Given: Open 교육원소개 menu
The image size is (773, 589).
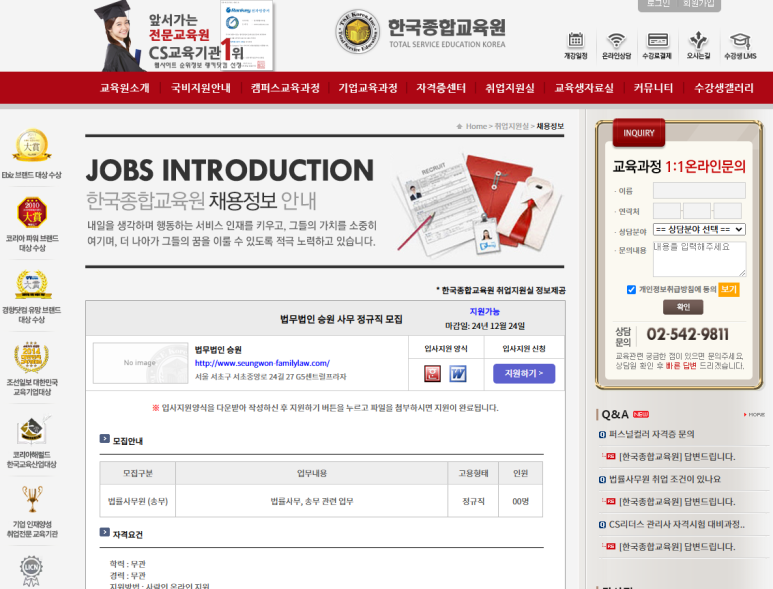Looking at the screenshot, I should (x=124, y=88).
